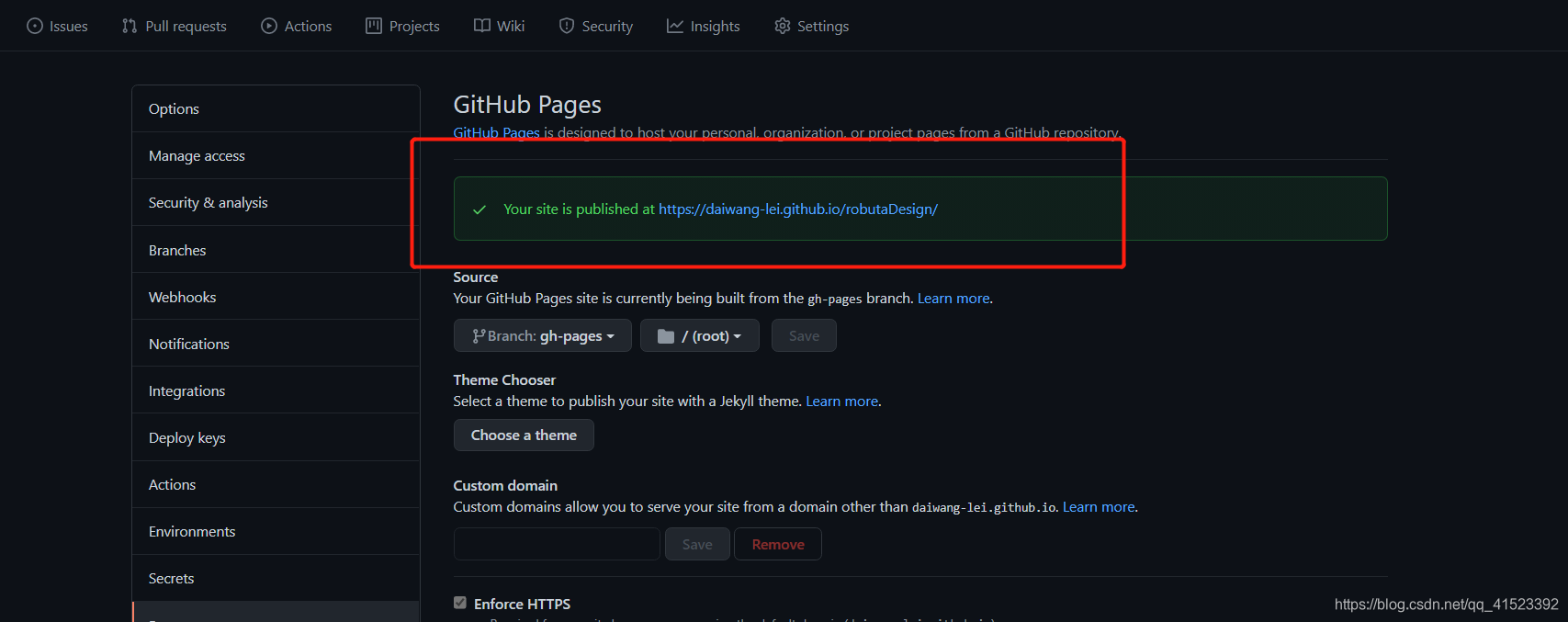Click the green checkmark icon in the banner
Screen dimensions: 1568x622
pyautogui.click(x=479, y=209)
